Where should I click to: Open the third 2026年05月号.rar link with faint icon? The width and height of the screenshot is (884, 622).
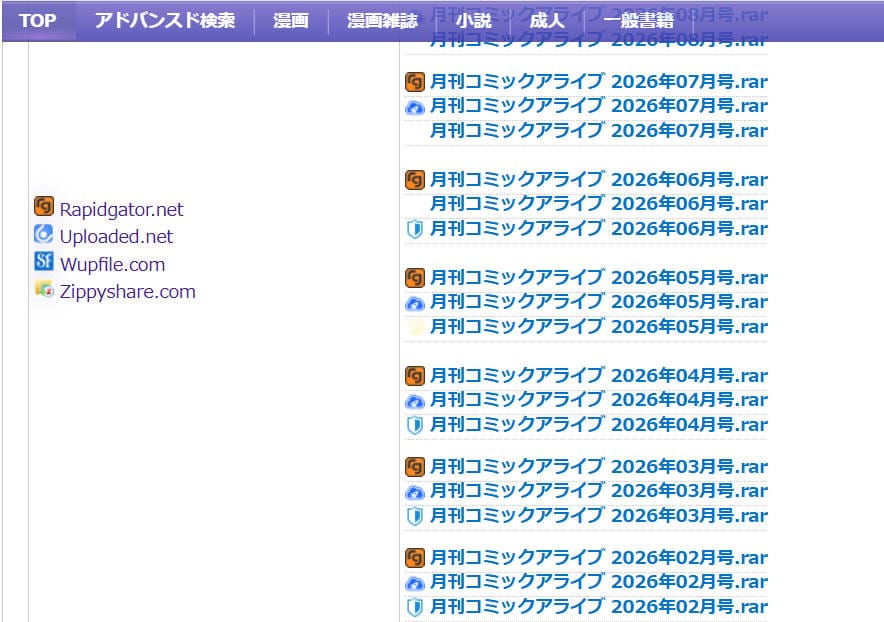pyautogui.click(x=599, y=327)
